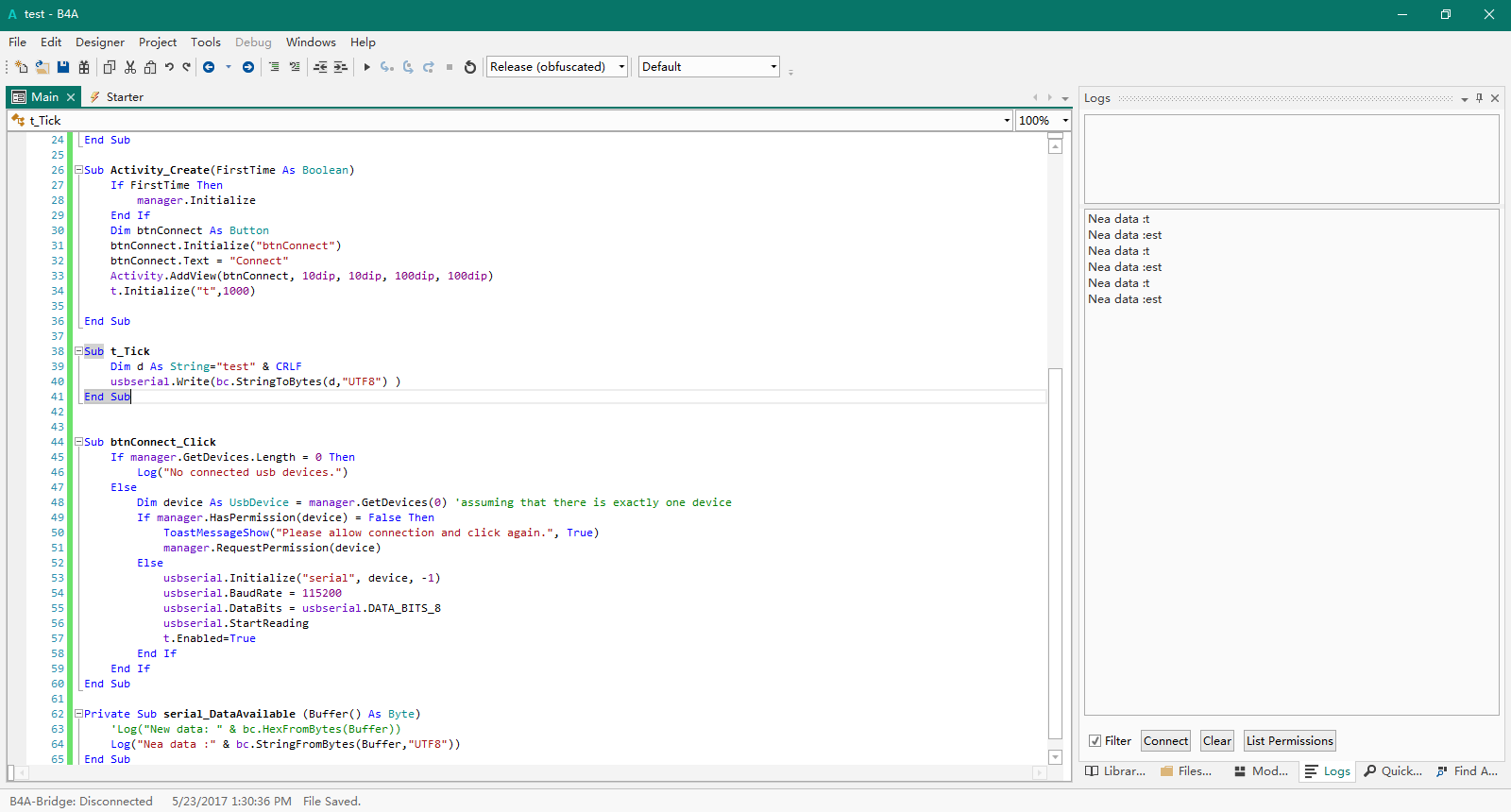Uncheck the Filter checkbox in Logs
This screenshot has width=1511, height=812.
pyautogui.click(x=1095, y=741)
